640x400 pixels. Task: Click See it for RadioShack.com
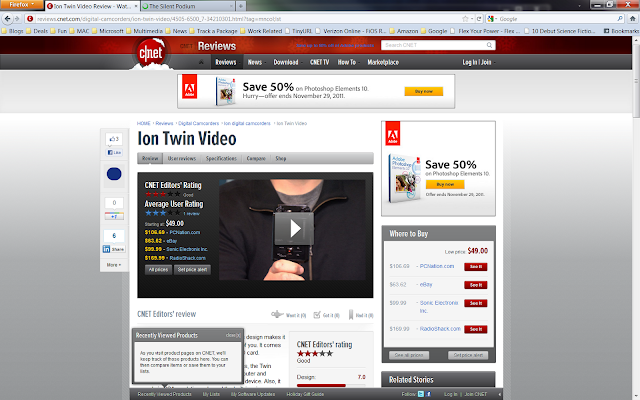tap(476, 329)
